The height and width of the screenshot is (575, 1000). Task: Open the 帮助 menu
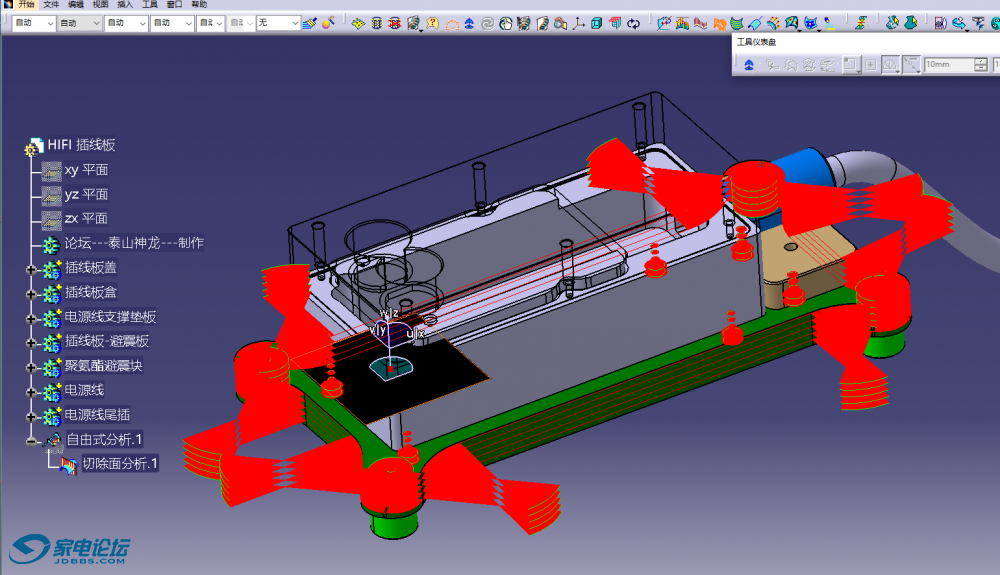(x=199, y=5)
